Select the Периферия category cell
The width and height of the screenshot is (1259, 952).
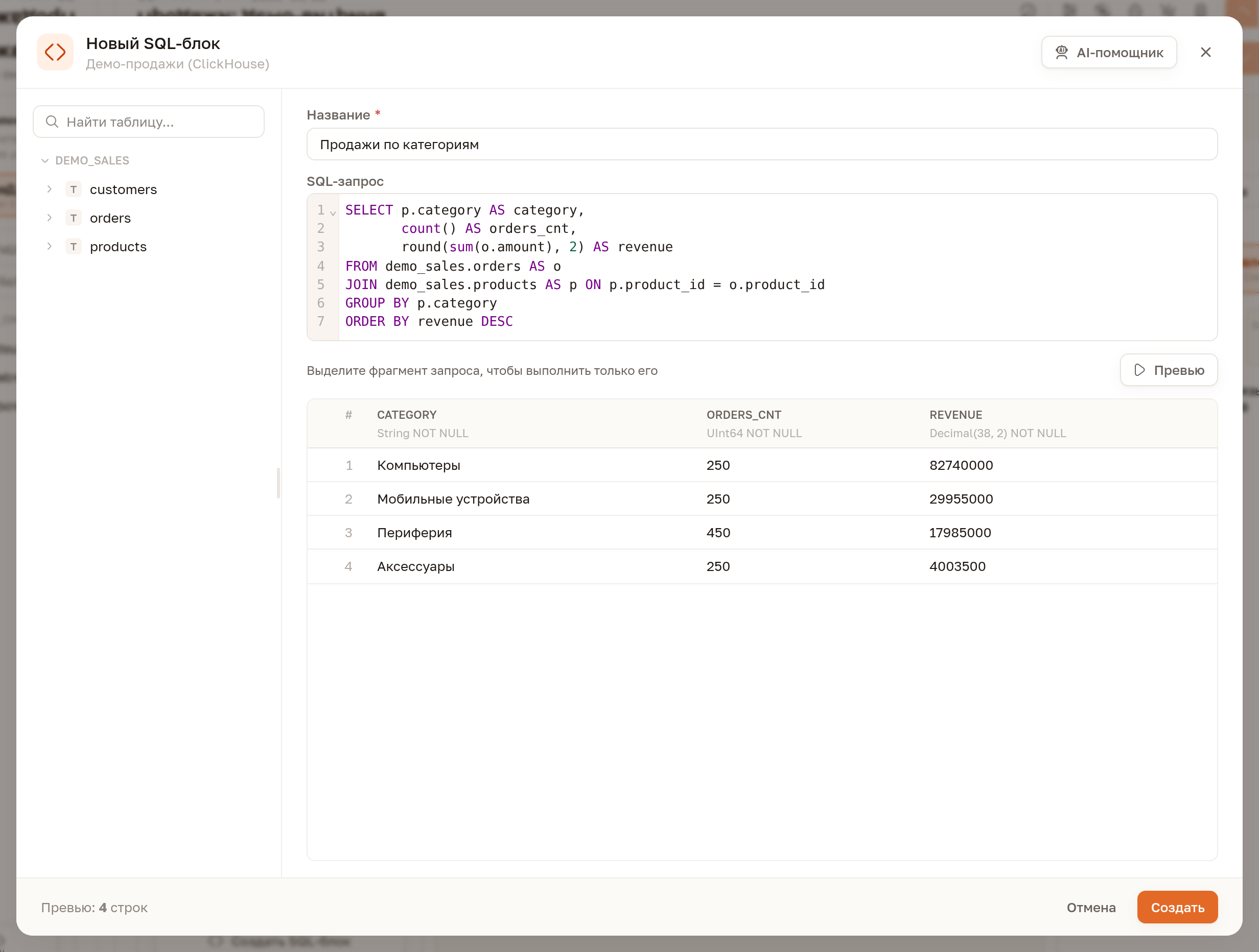(x=414, y=533)
